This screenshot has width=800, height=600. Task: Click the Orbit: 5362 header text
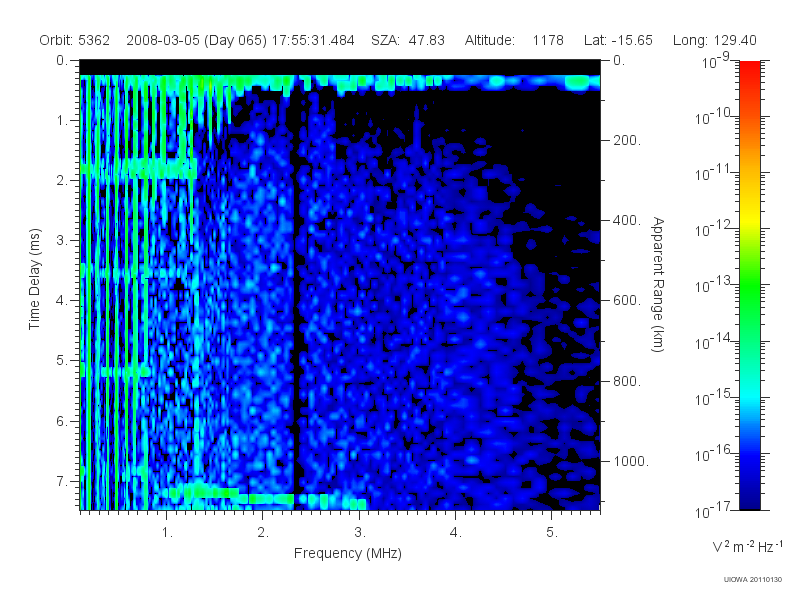click(x=74, y=40)
